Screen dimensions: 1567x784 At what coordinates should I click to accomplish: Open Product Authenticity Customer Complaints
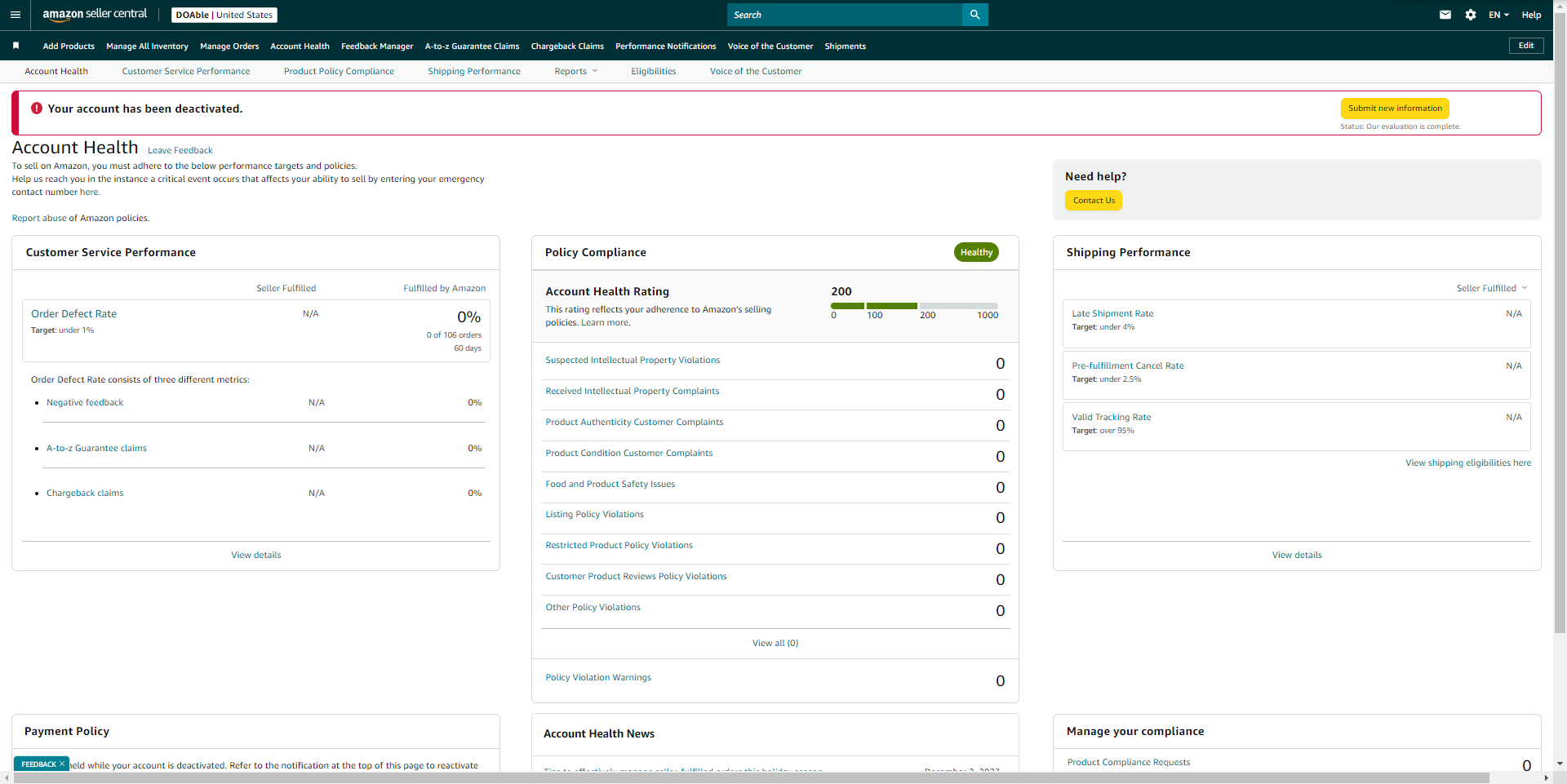634,422
